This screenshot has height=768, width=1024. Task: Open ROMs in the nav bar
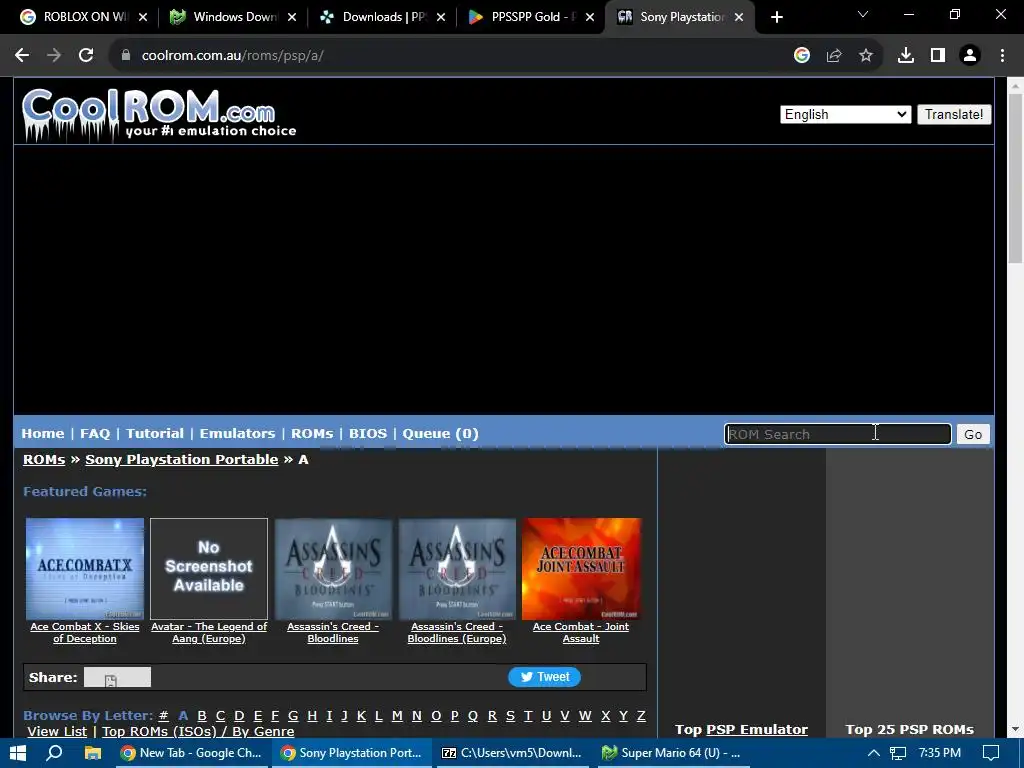point(312,434)
